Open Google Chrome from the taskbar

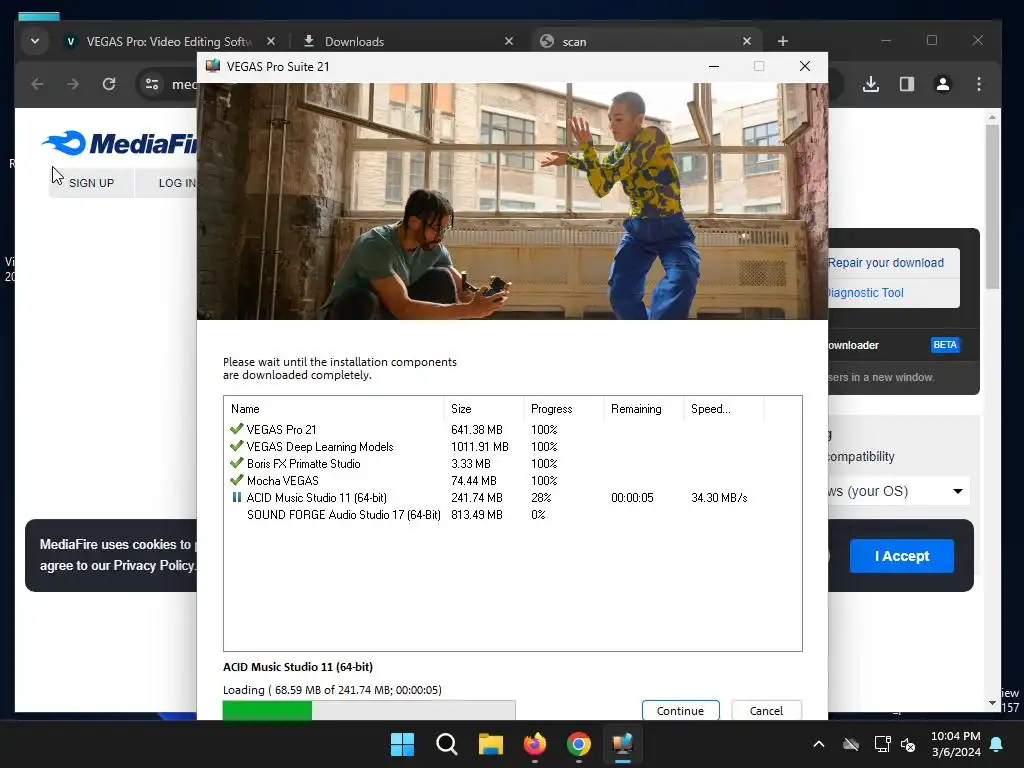coord(579,744)
